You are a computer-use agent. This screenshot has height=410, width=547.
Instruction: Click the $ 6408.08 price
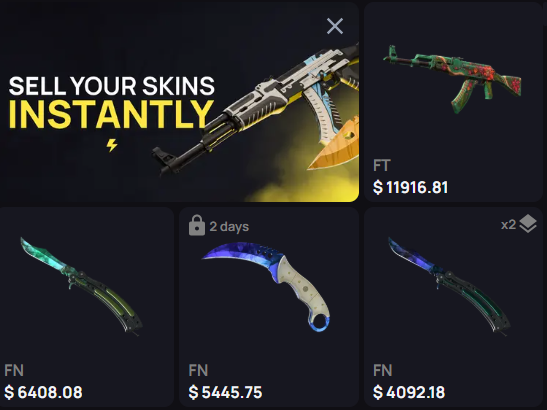point(43,392)
